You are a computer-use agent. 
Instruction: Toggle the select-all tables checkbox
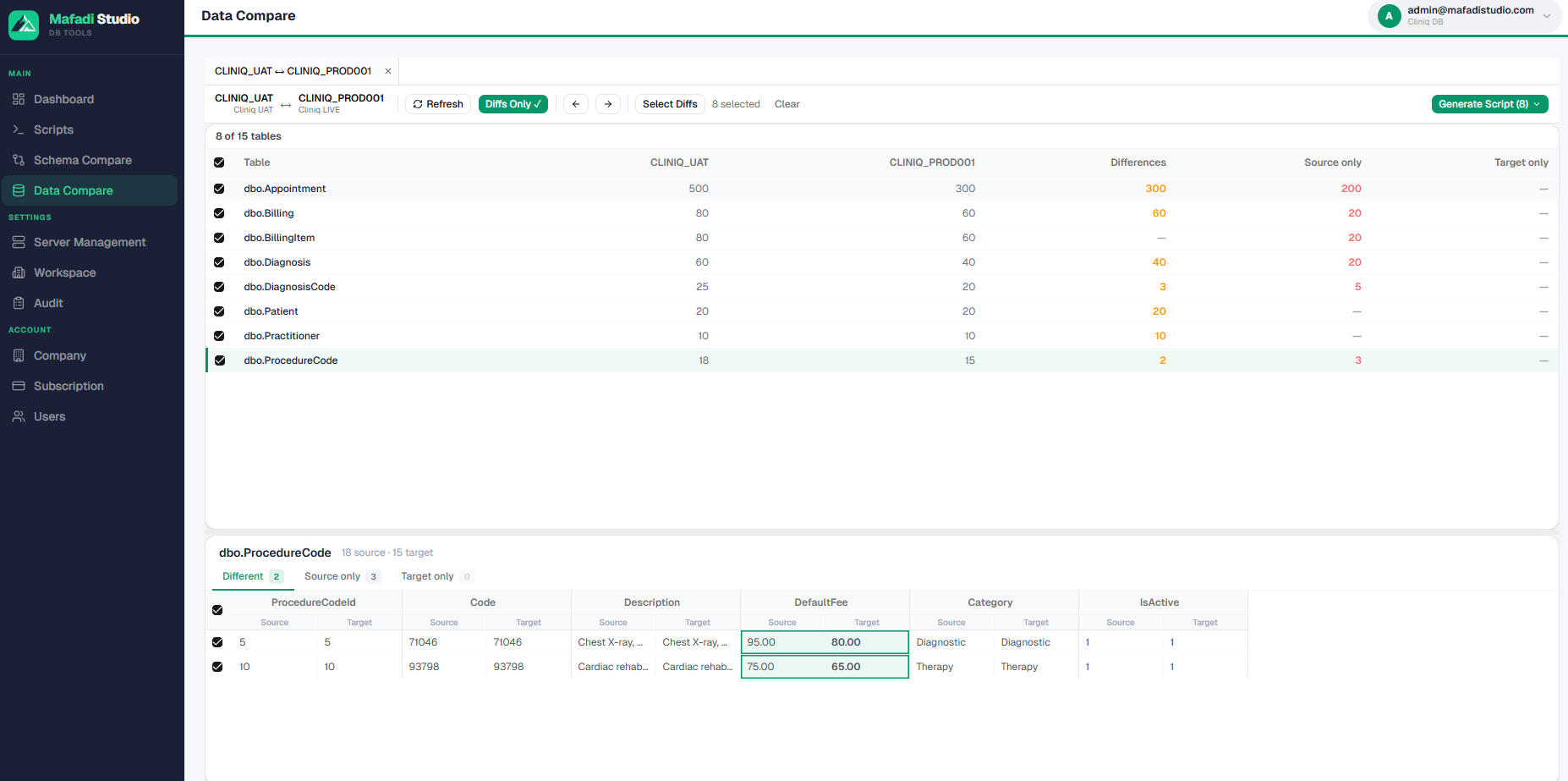click(219, 162)
